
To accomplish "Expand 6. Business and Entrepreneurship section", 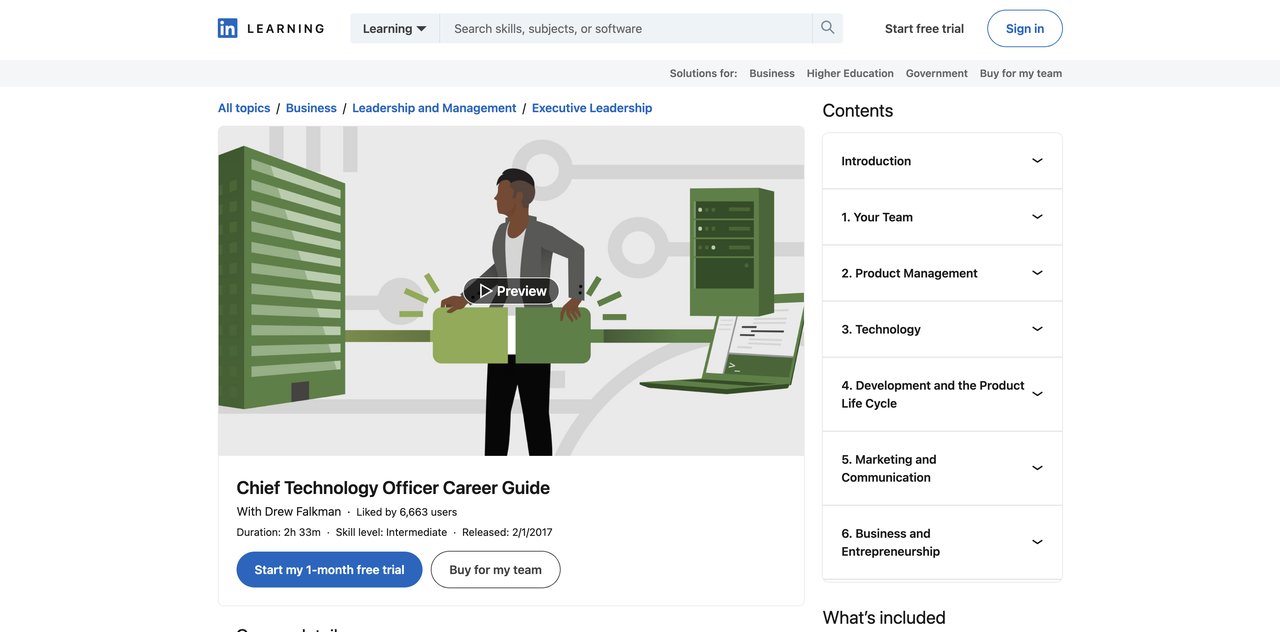I will 942,542.
